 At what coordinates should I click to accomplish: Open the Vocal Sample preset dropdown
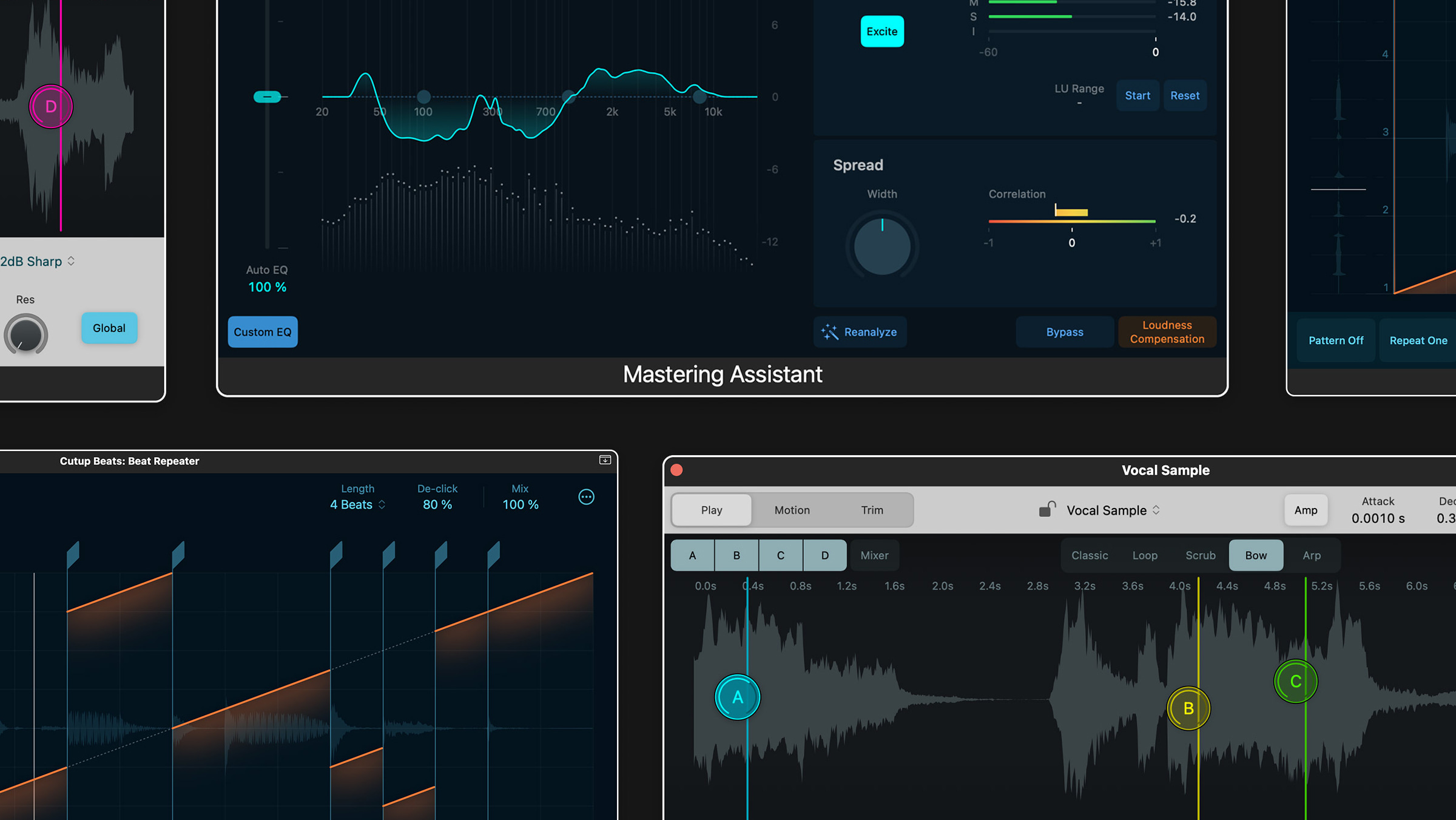[1113, 510]
